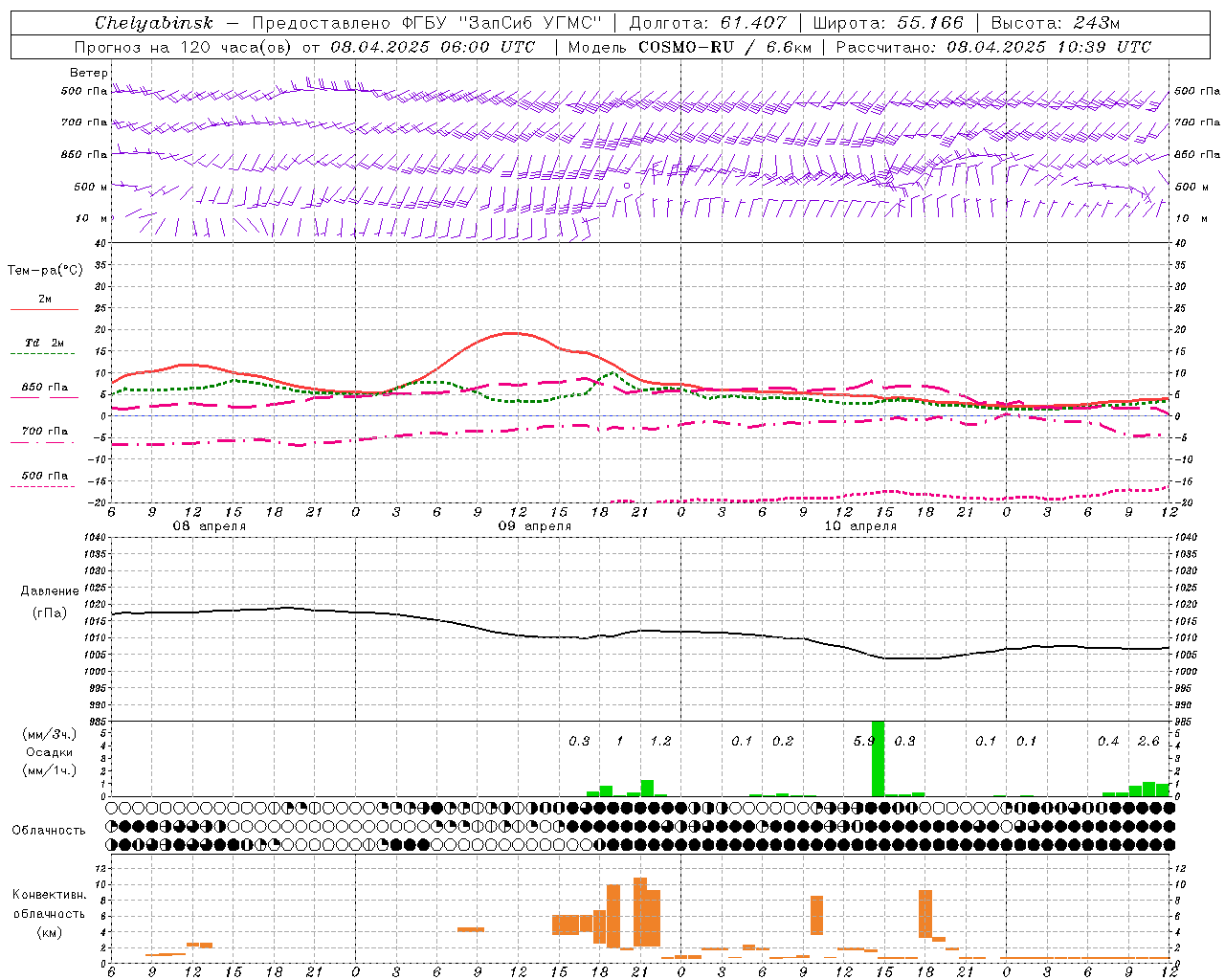Click the '1.2' precipitation amount value
Image resolution: width=1225 pixels, height=980 pixels.
660,742
